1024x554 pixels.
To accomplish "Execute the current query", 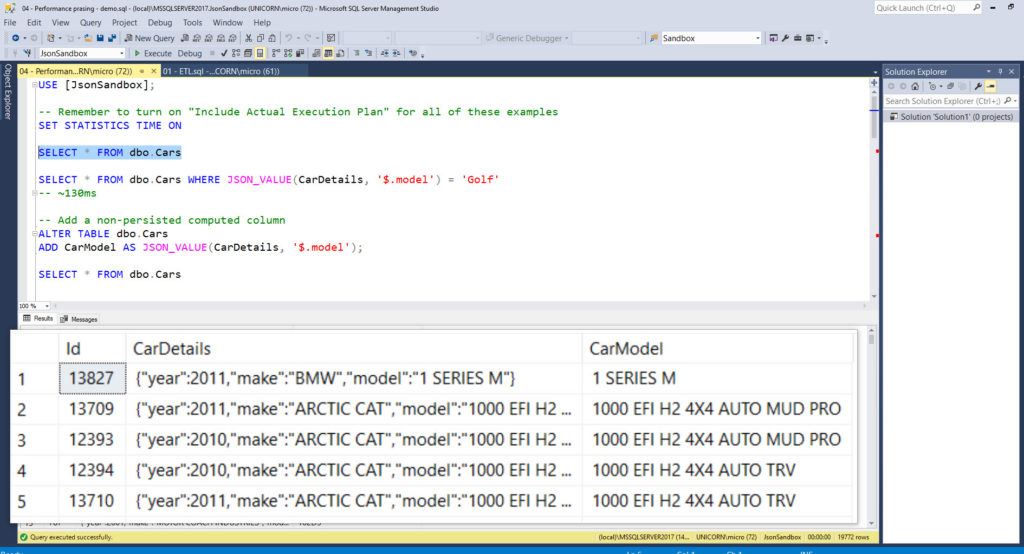I will click(153, 54).
